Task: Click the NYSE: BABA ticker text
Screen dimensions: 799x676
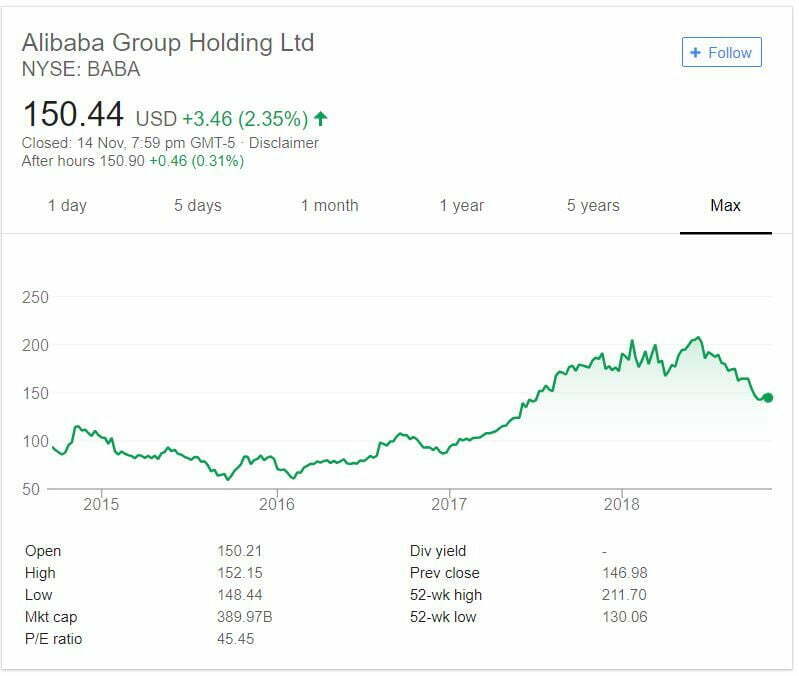Action: [x=81, y=69]
